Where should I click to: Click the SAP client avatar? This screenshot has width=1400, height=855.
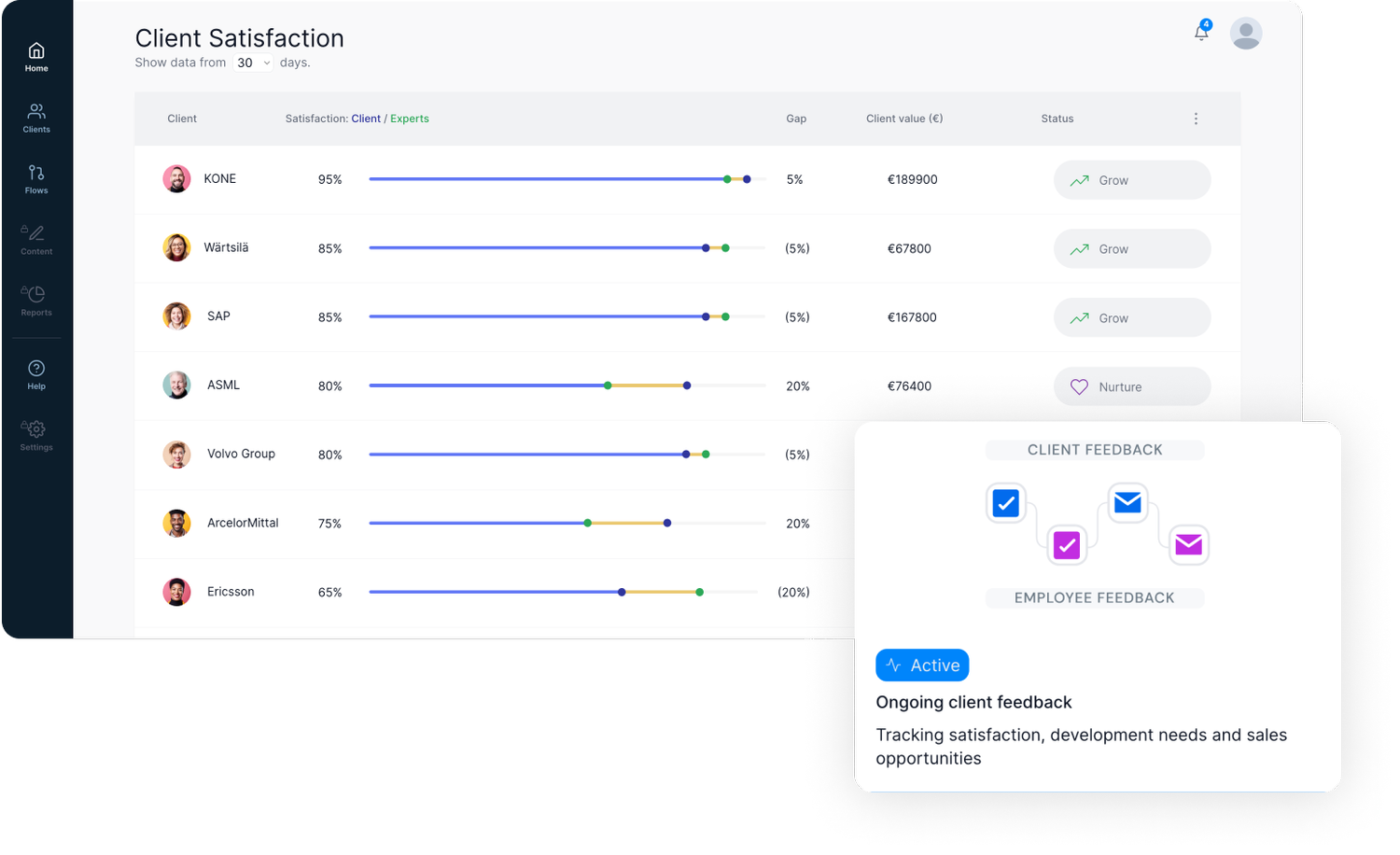pos(176,316)
